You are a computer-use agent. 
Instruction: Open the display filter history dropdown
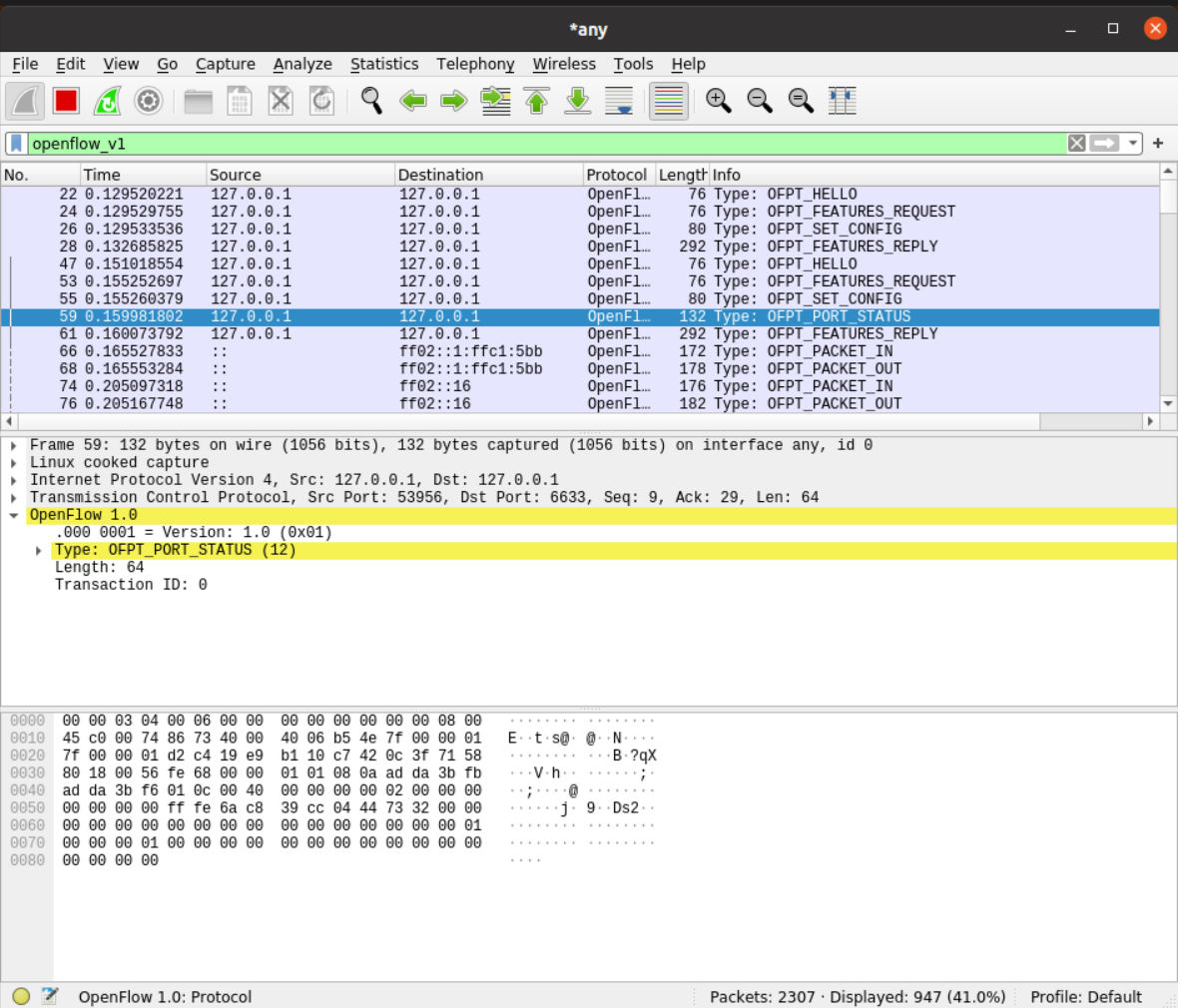(1133, 144)
